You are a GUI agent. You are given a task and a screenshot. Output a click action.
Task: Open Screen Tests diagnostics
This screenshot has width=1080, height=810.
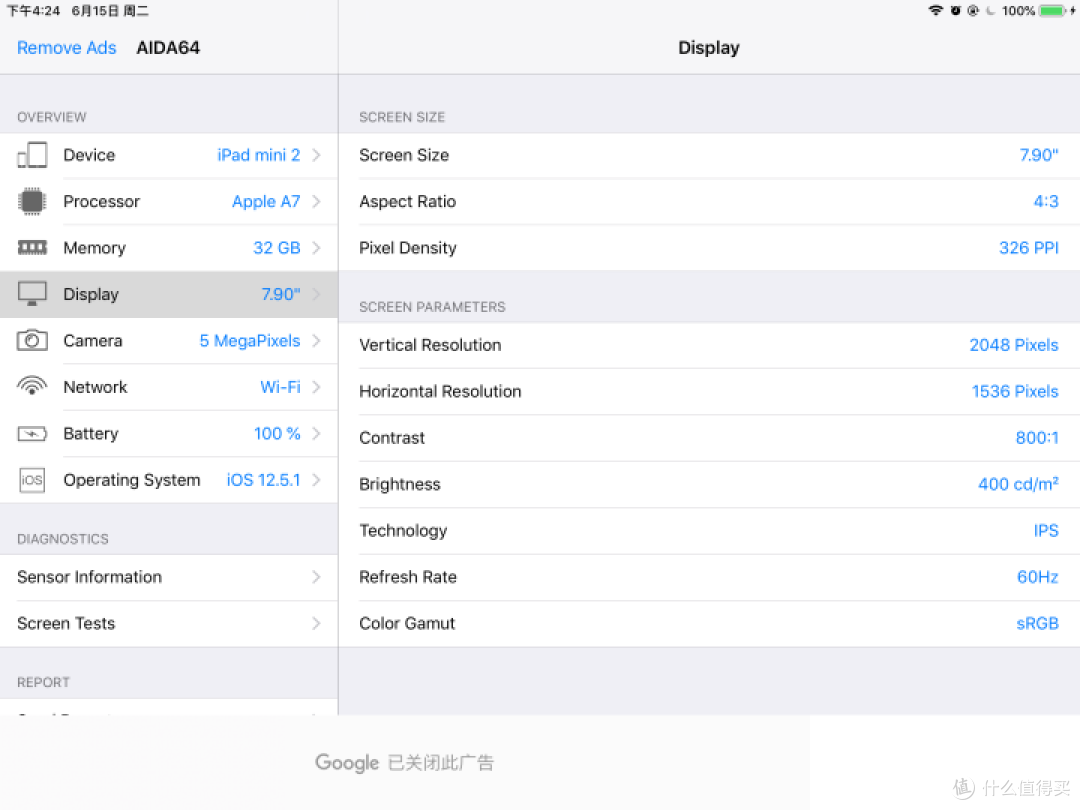coord(169,623)
